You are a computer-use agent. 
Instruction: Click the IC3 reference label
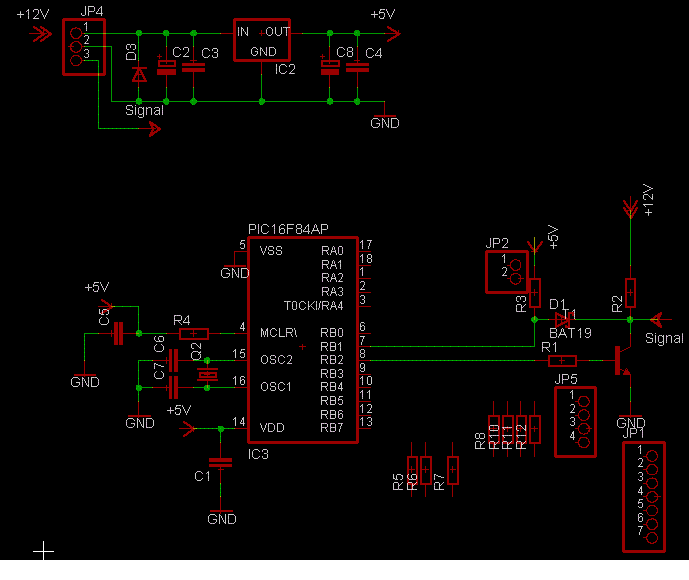click(257, 453)
